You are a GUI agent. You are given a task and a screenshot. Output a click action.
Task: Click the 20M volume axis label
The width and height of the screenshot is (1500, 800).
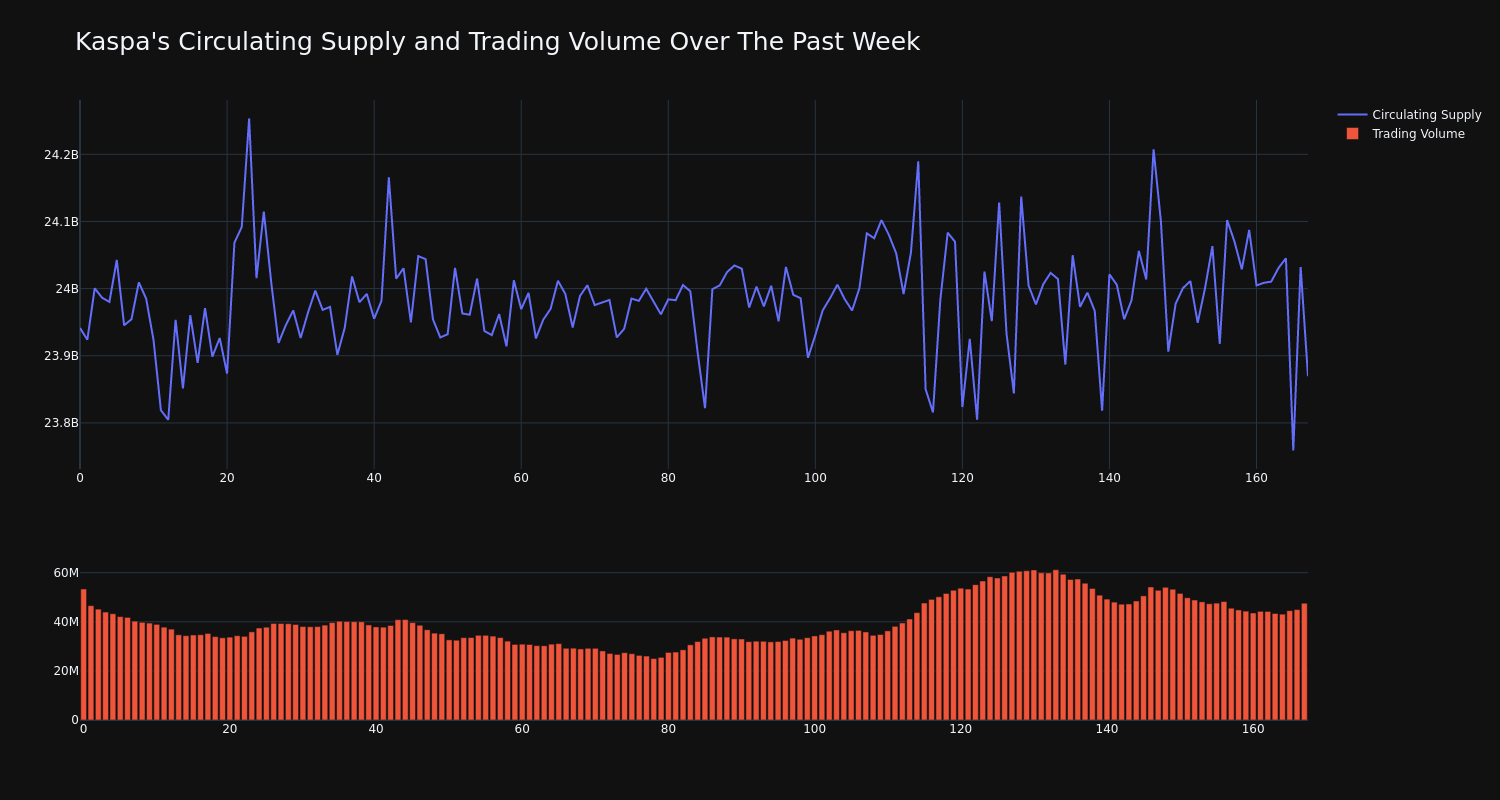pyautogui.click(x=66, y=671)
